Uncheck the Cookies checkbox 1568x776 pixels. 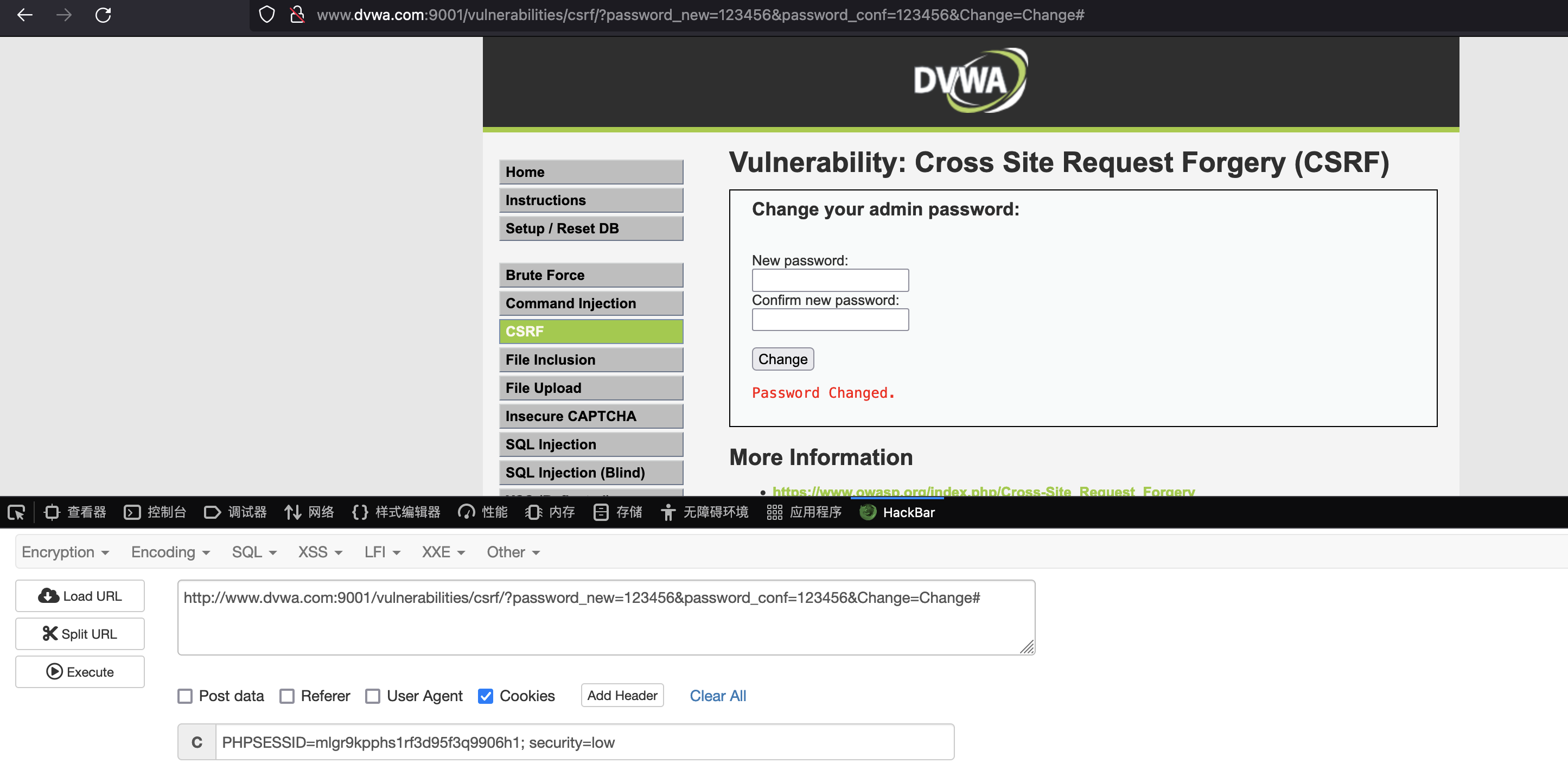485,696
